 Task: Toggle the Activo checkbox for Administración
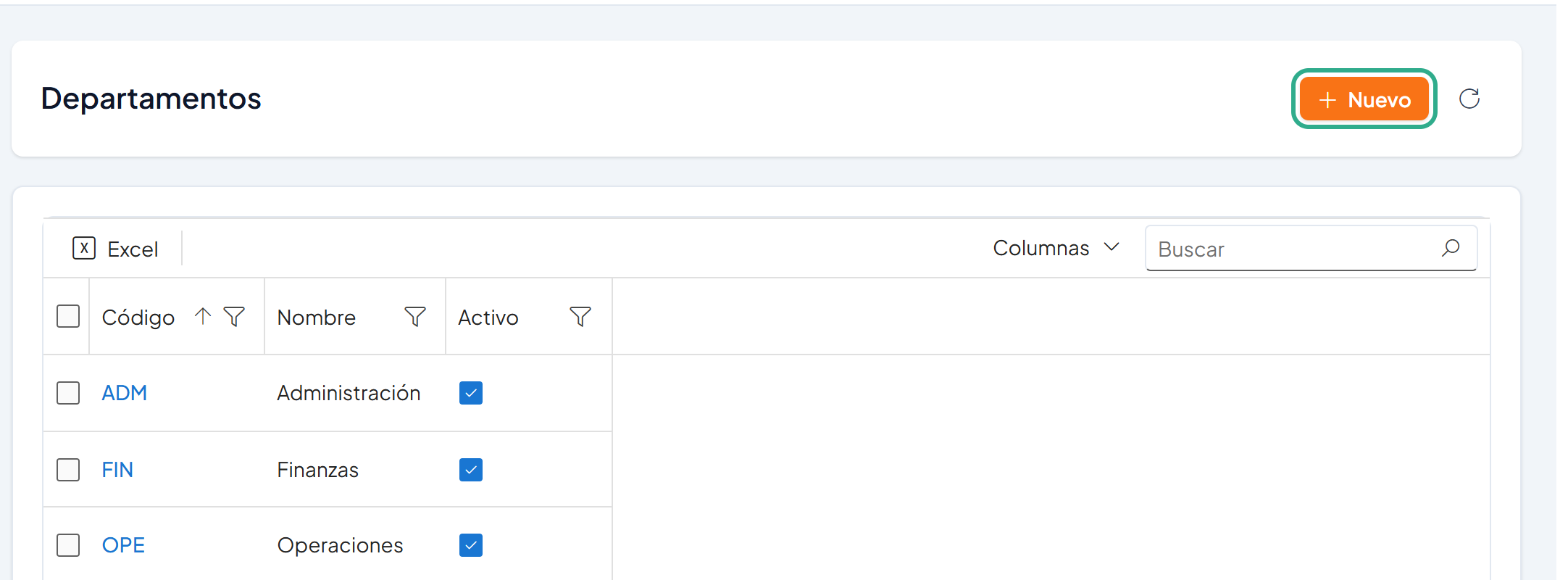[x=471, y=393]
